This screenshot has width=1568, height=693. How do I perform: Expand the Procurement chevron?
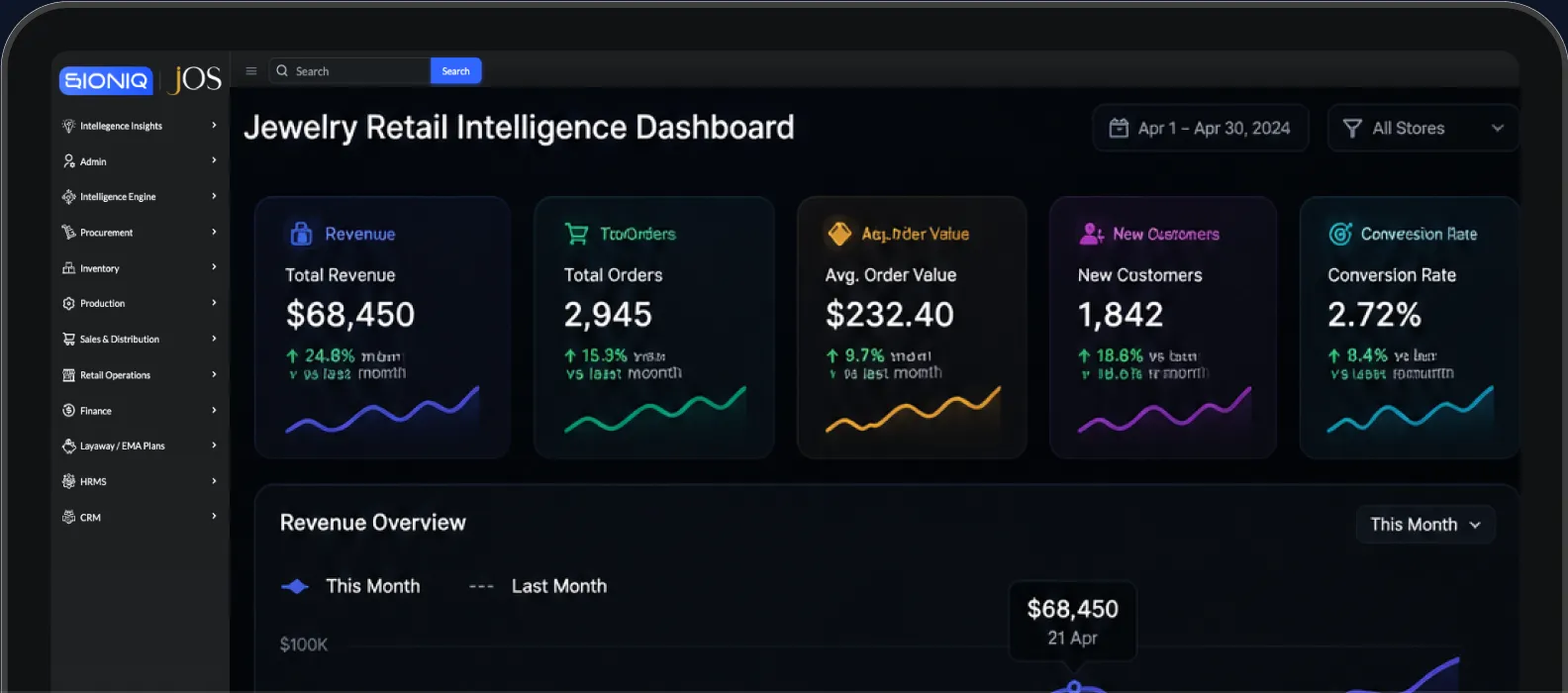click(214, 232)
